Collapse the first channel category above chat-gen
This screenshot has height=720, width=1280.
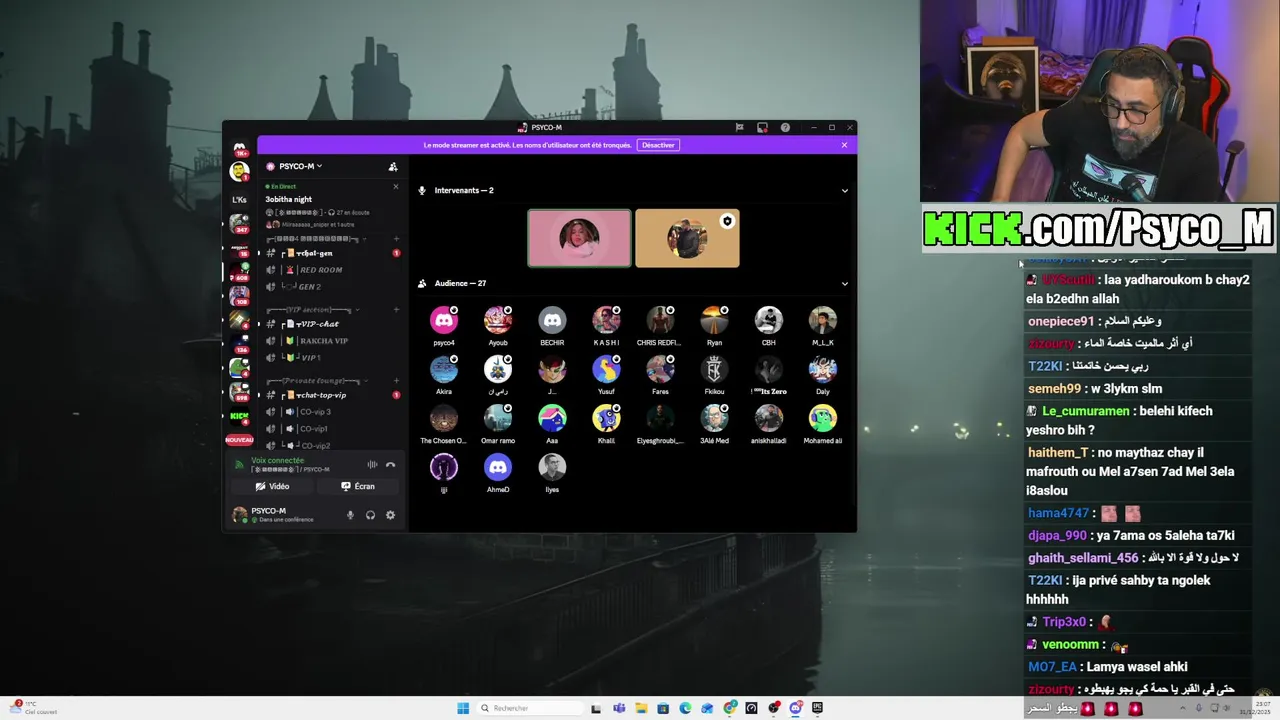tap(315, 239)
